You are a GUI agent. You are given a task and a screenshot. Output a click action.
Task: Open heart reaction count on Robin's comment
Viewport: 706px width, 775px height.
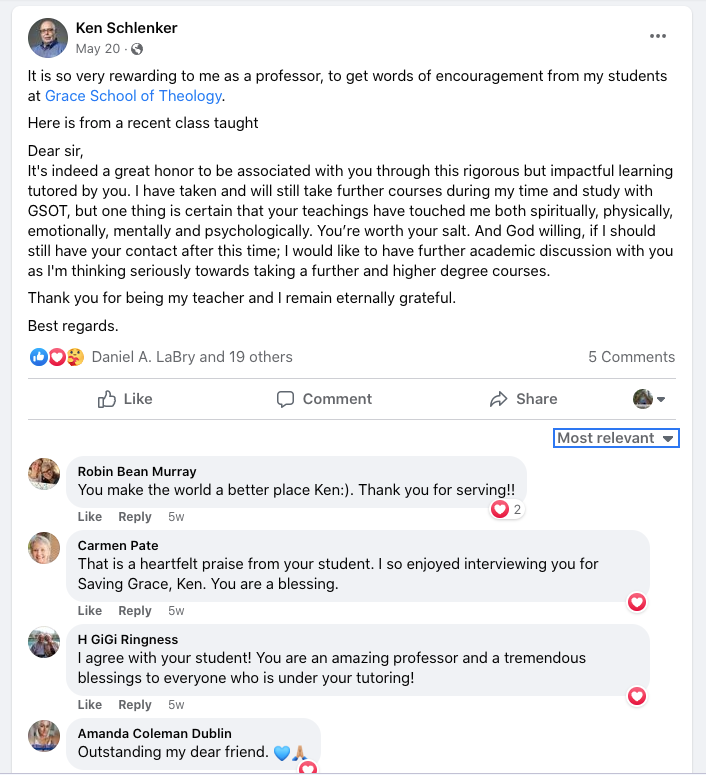tap(507, 509)
